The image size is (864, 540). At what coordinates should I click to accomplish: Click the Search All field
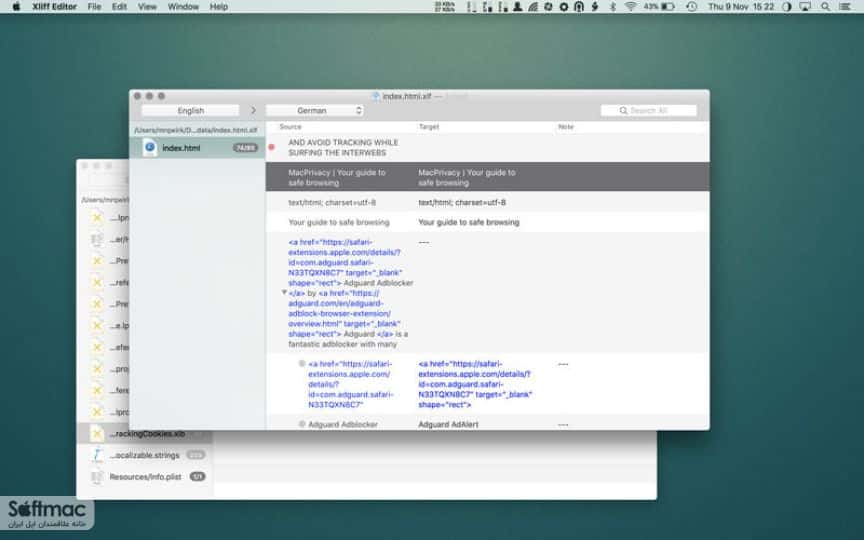click(649, 111)
